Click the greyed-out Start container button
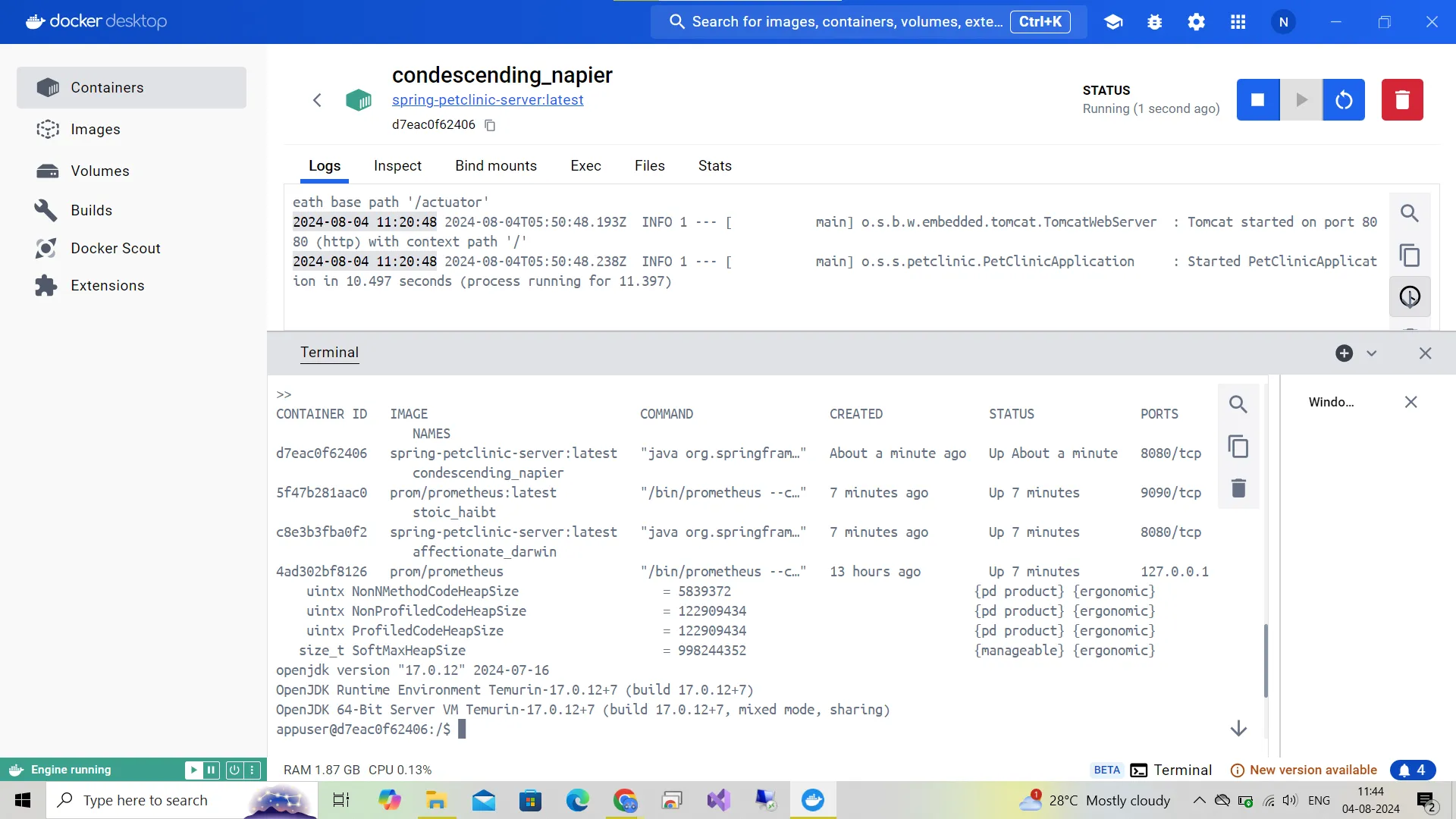Screen dimensions: 1456x819 click(x=1301, y=99)
